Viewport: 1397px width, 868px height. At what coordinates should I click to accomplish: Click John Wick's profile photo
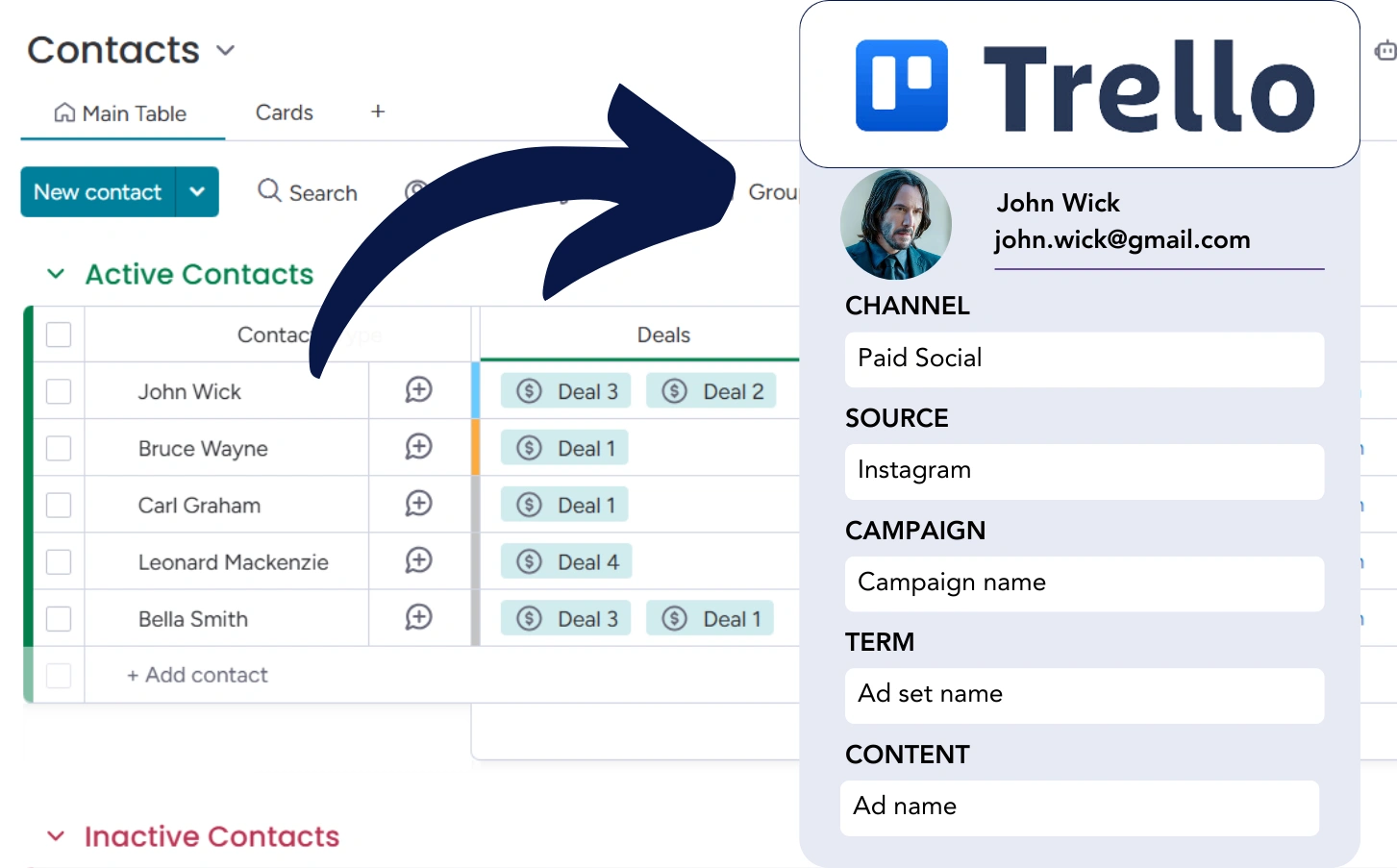[x=896, y=224]
